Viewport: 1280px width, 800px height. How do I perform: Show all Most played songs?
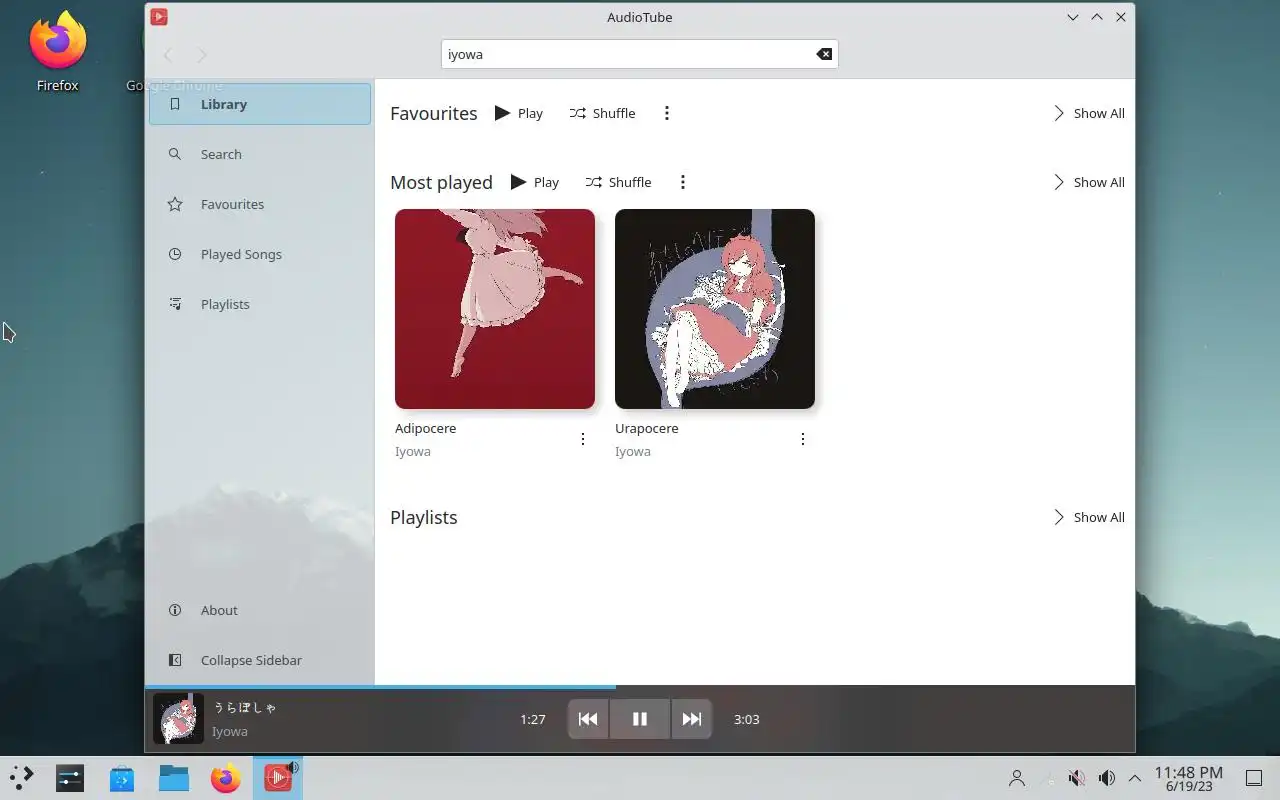click(x=1088, y=182)
